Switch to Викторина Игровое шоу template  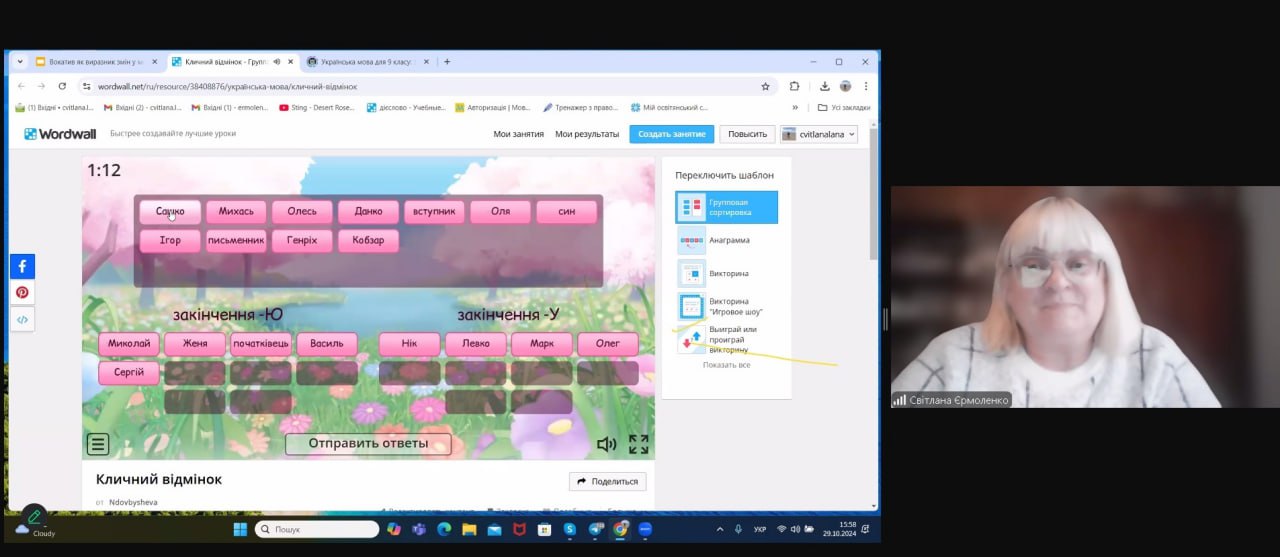pos(720,306)
